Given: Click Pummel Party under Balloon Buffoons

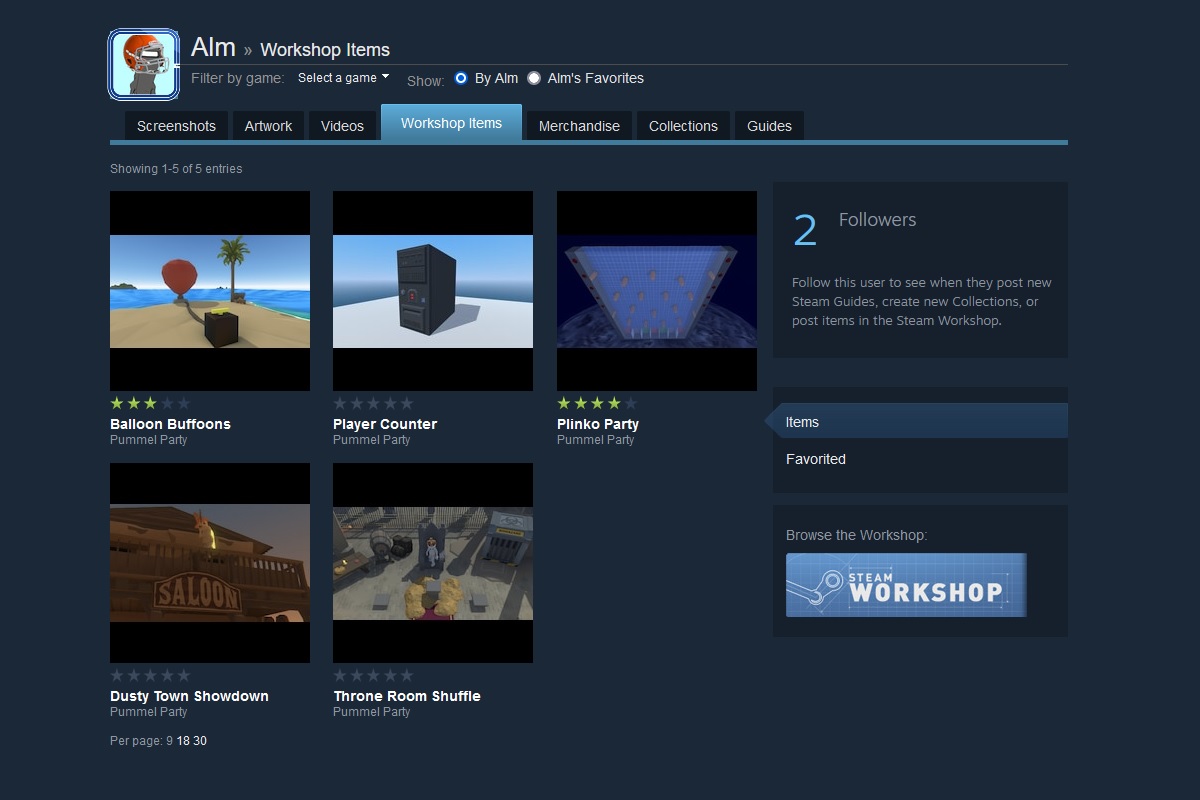Looking at the screenshot, I should [149, 440].
